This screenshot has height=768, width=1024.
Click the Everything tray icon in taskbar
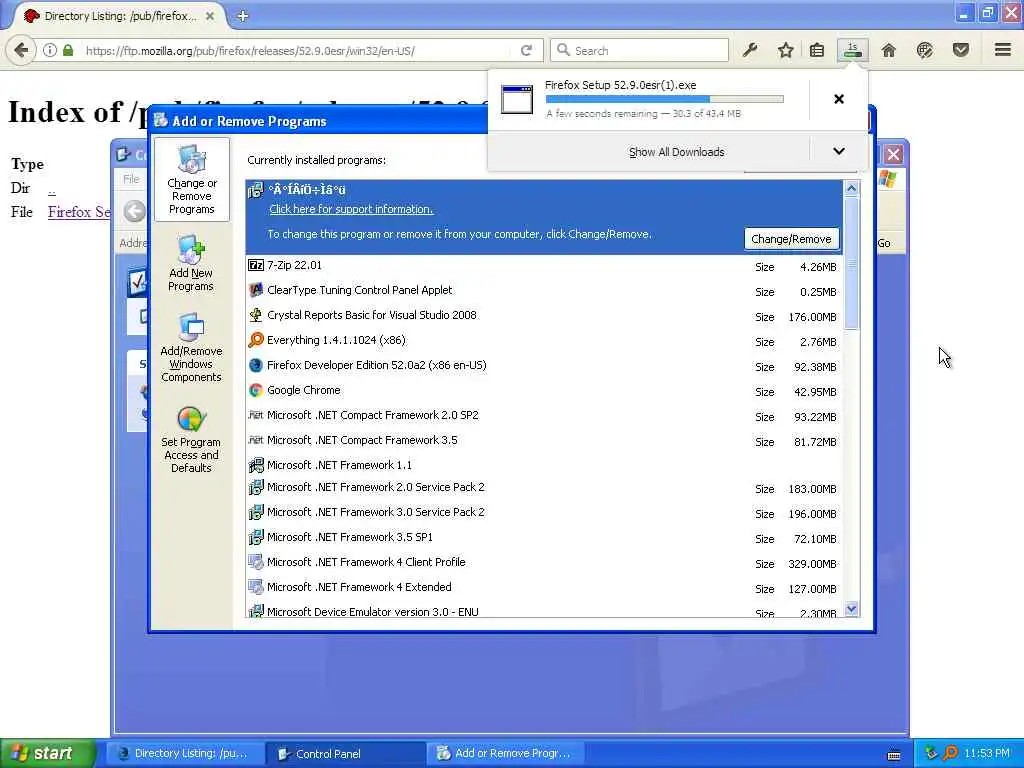951,754
